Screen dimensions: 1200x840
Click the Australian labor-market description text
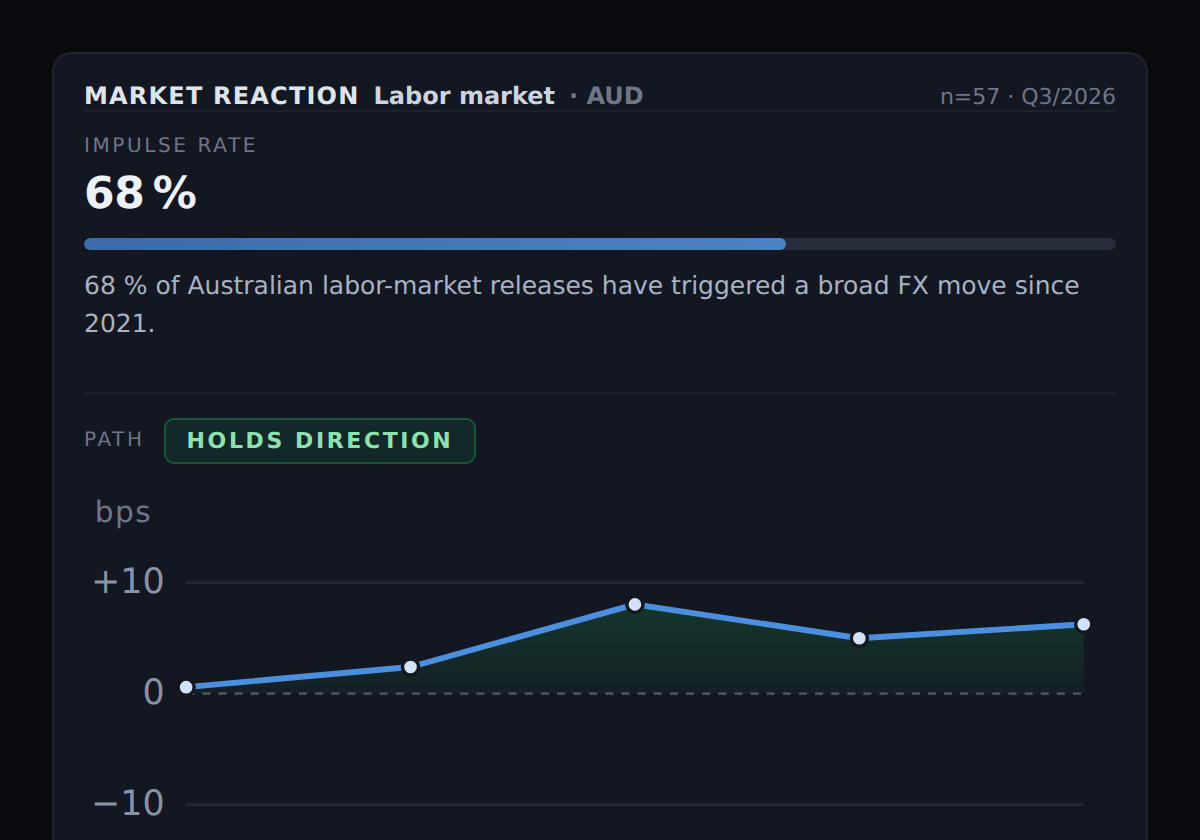click(582, 304)
